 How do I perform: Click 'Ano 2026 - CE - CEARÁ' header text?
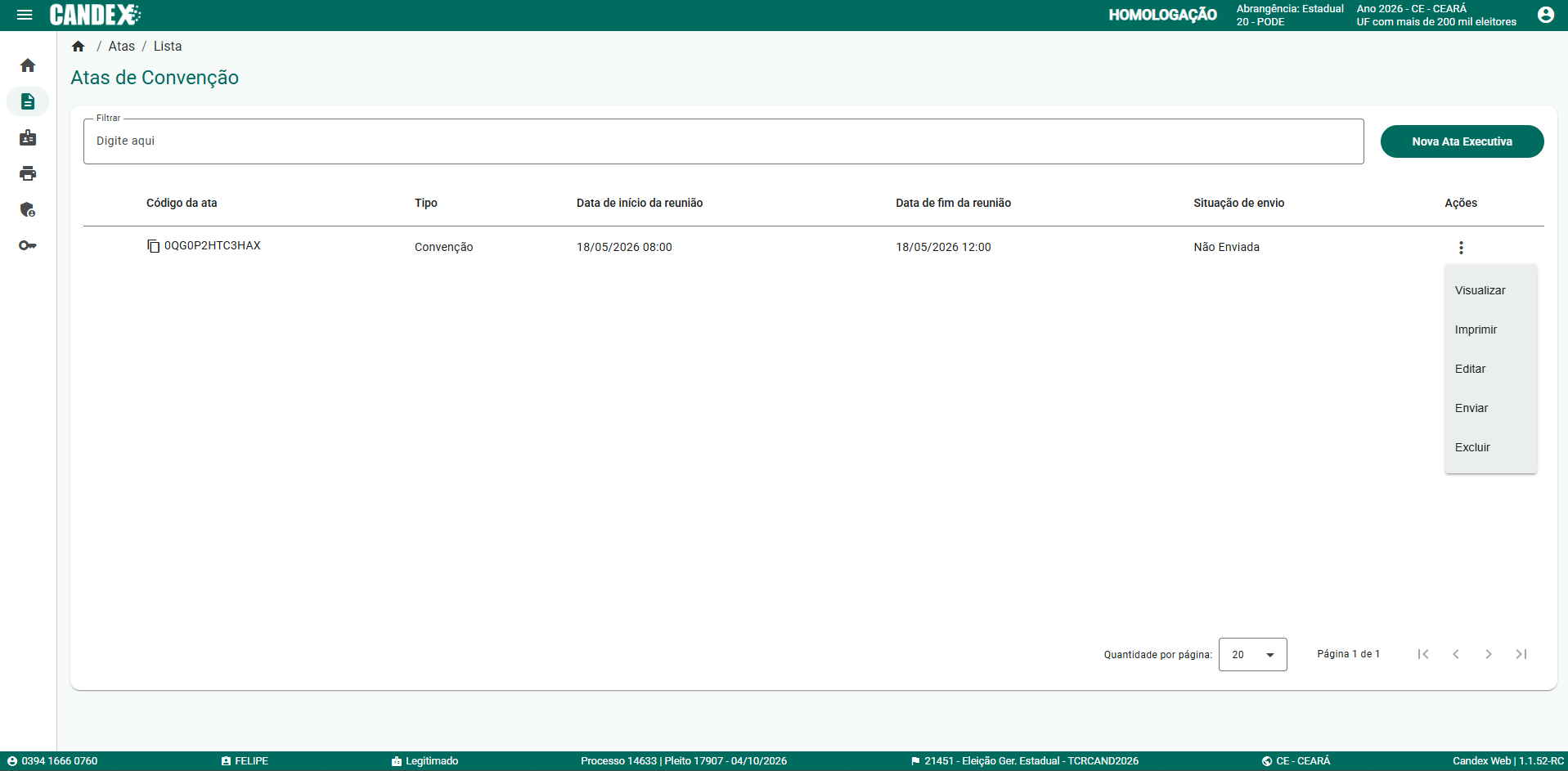(1411, 9)
